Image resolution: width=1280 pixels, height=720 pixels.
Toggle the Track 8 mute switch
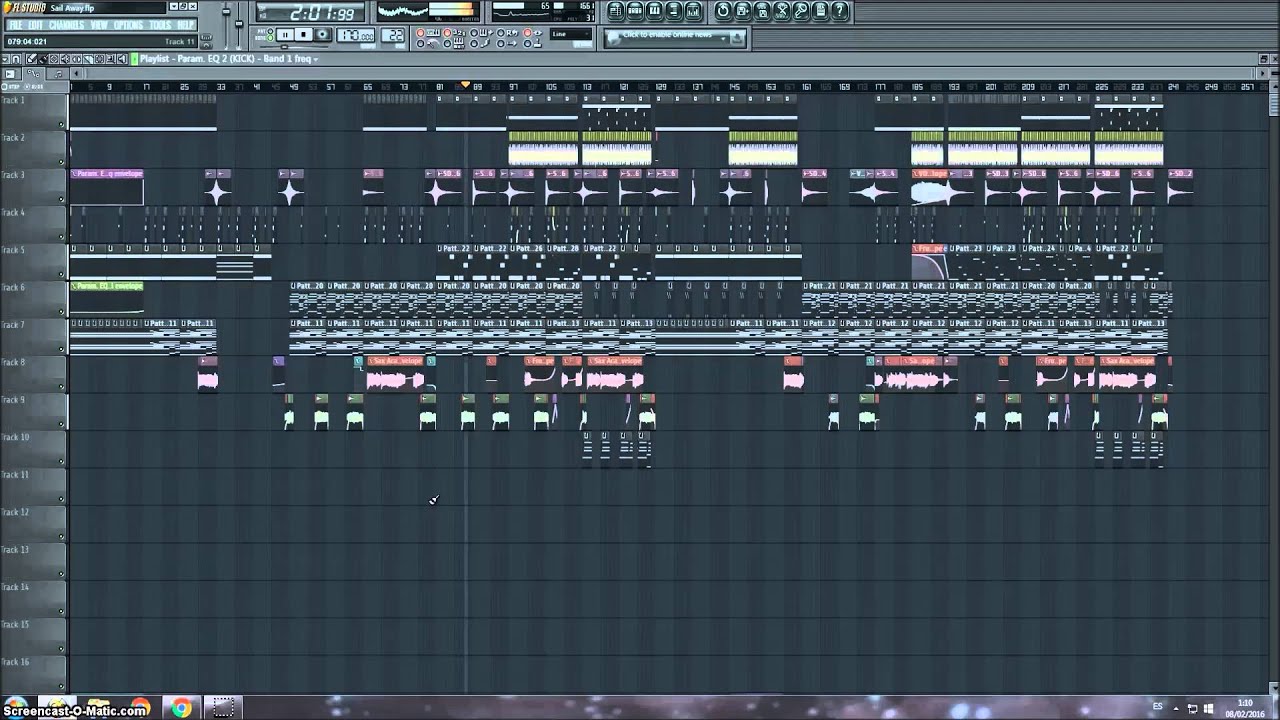tap(61, 387)
